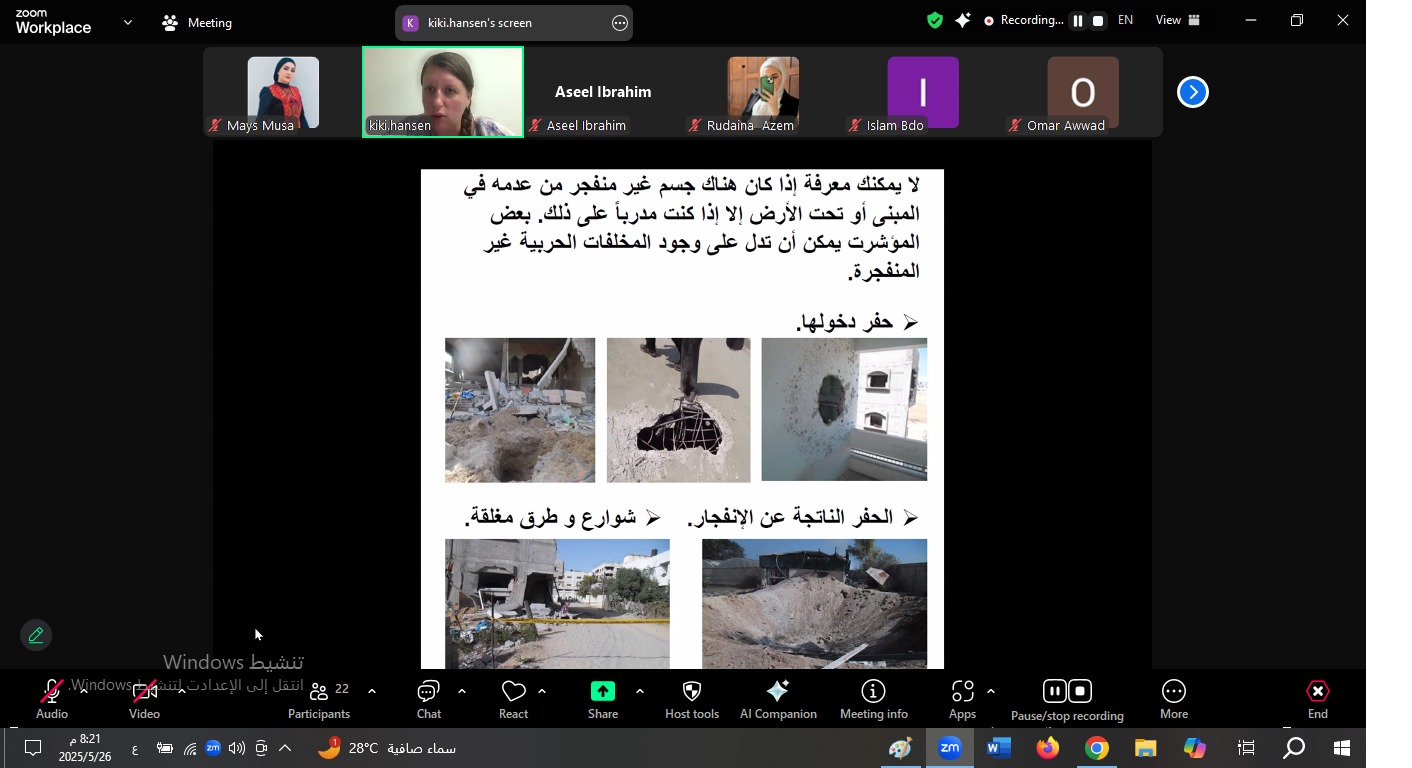The width and height of the screenshot is (1412, 768).
Task: Open Word from the taskbar
Action: [x=999, y=748]
